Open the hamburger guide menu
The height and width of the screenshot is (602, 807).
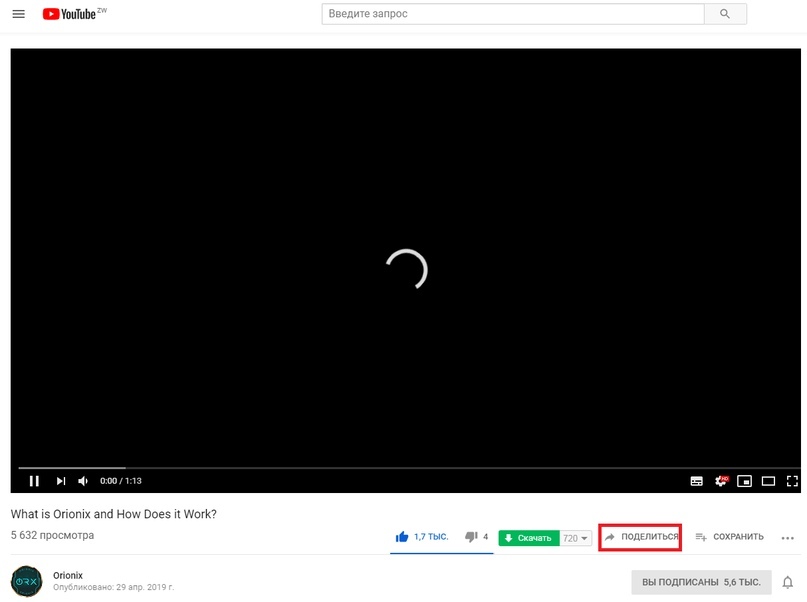(19, 14)
